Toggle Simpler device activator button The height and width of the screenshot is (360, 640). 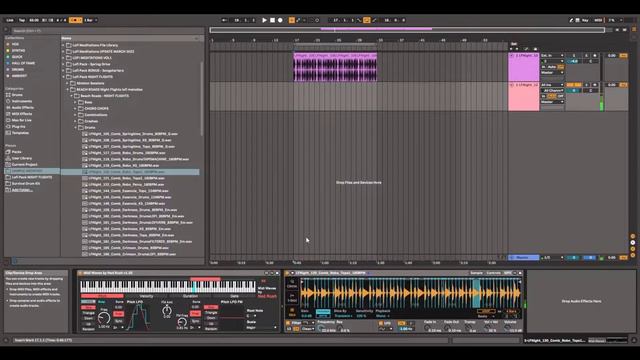tap(287, 273)
